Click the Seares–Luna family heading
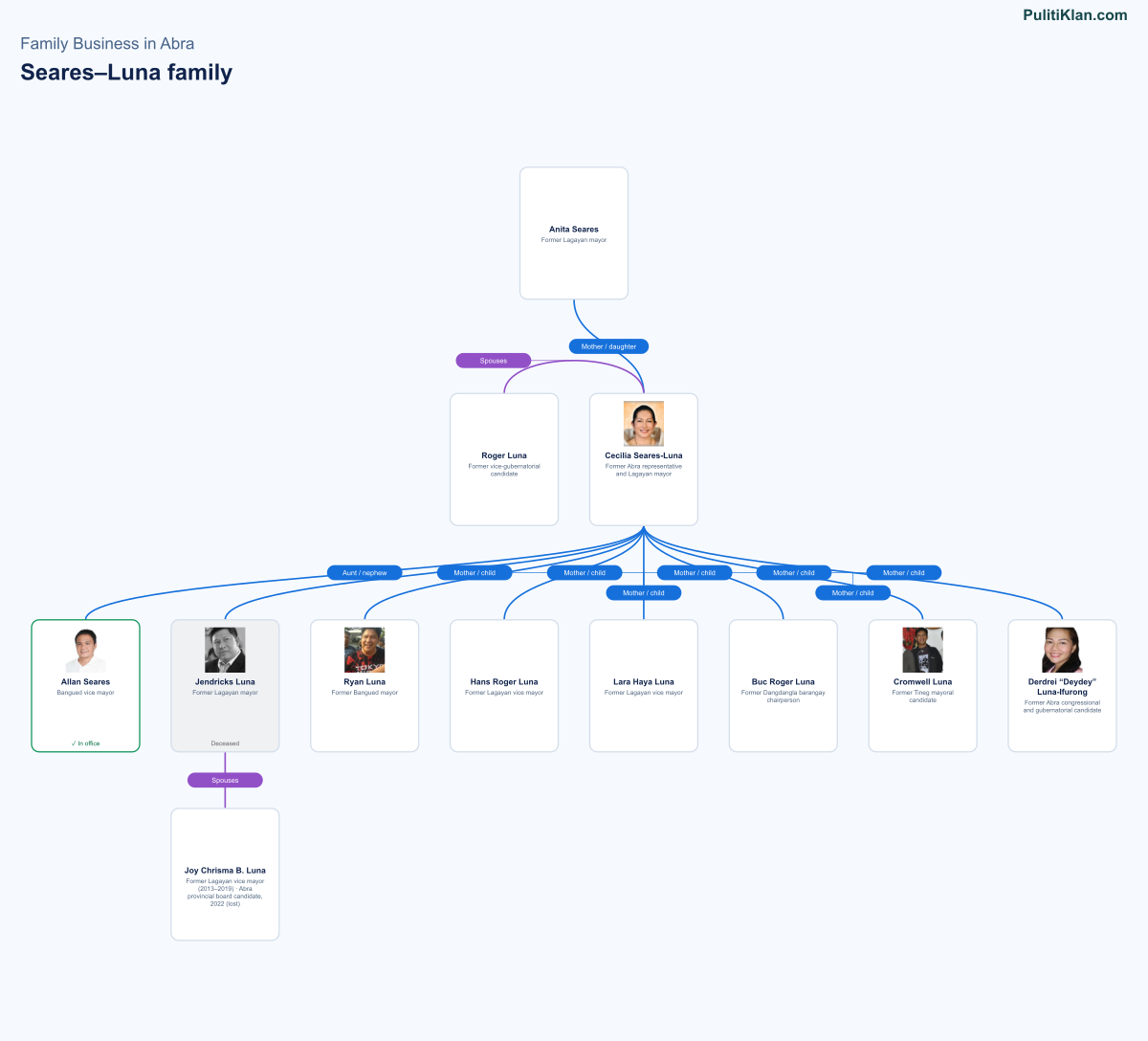This screenshot has width=1148, height=1041. point(126,73)
